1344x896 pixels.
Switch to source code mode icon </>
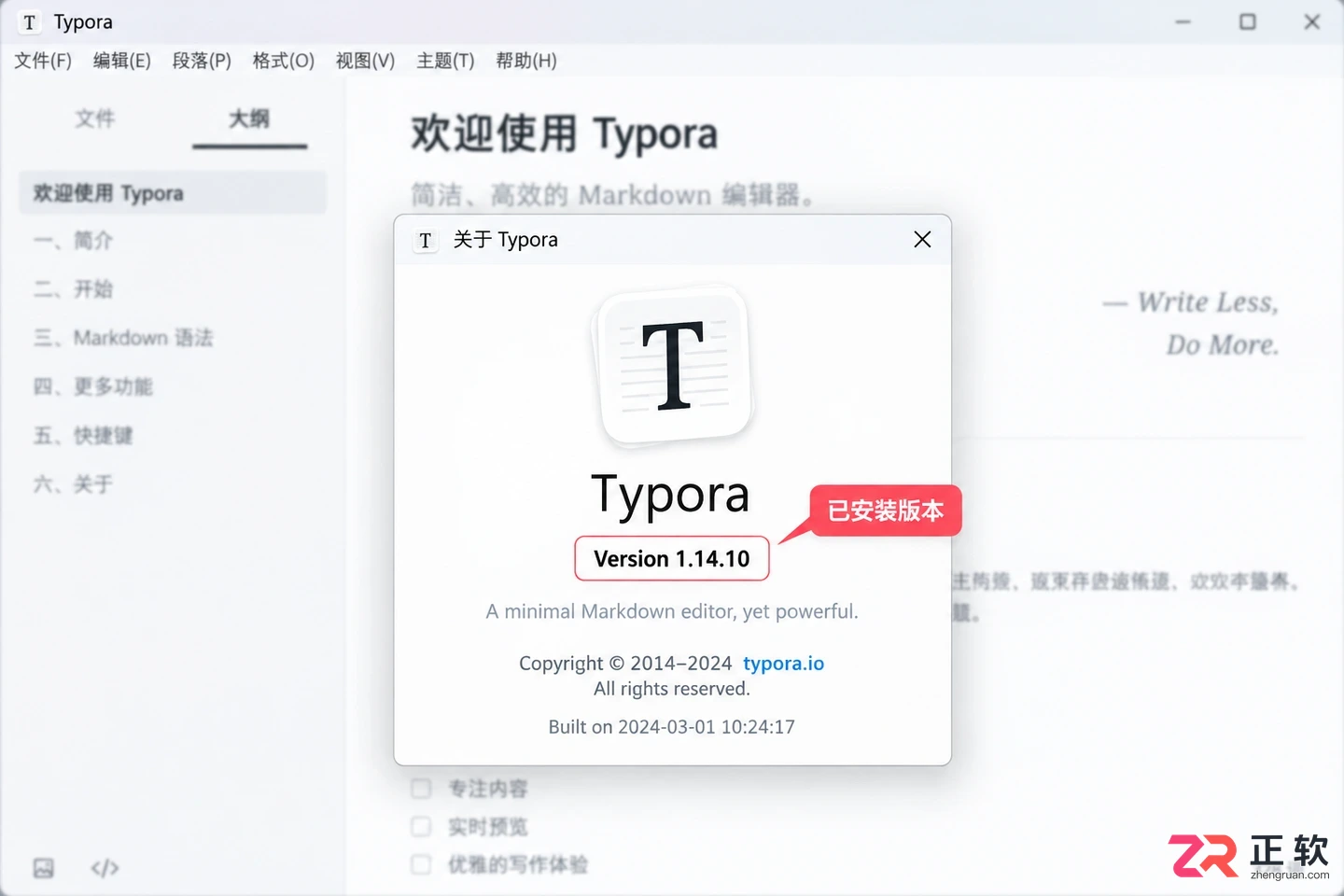(x=105, y=868)
